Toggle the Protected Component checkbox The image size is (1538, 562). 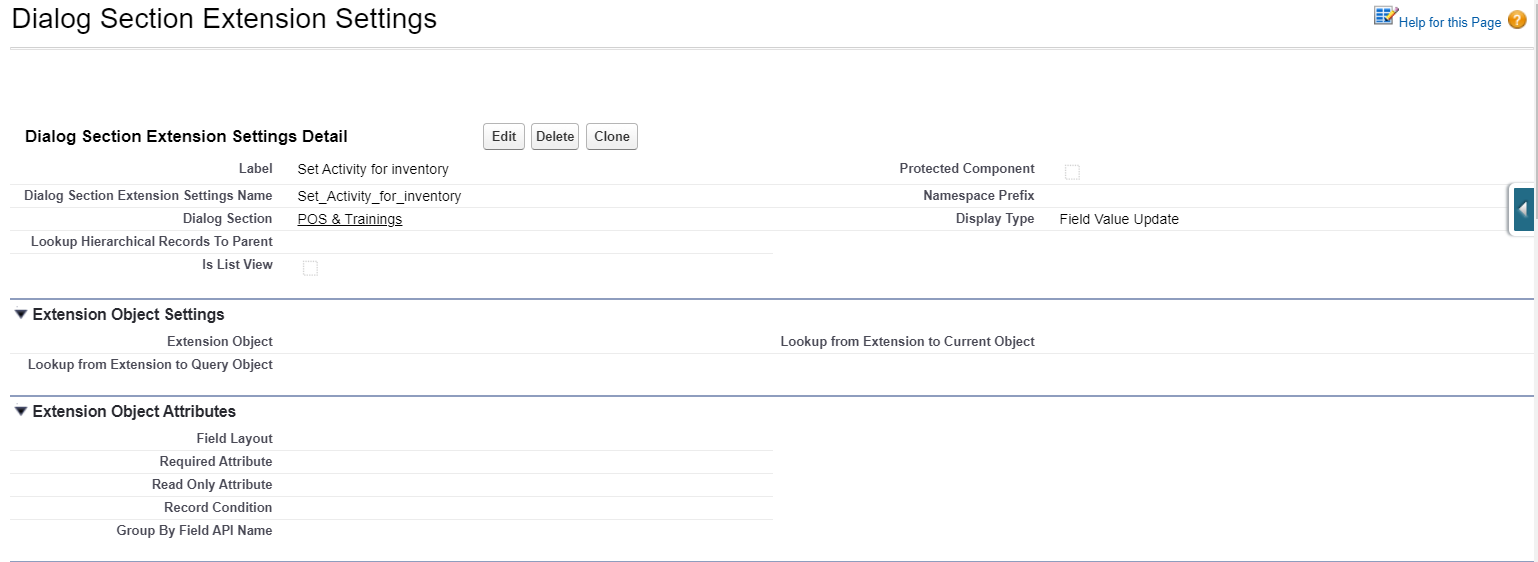[x=1072, y=172]
